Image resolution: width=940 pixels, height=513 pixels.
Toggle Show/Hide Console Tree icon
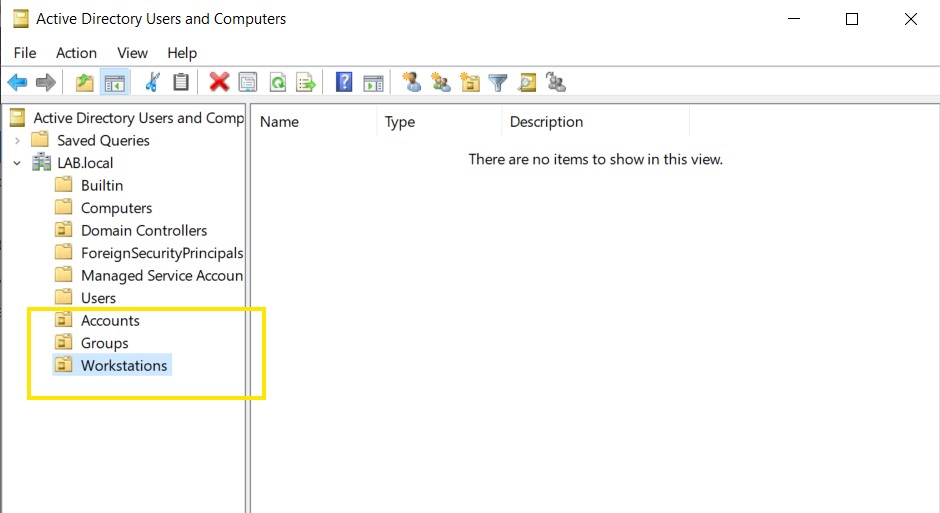[115, 82]
